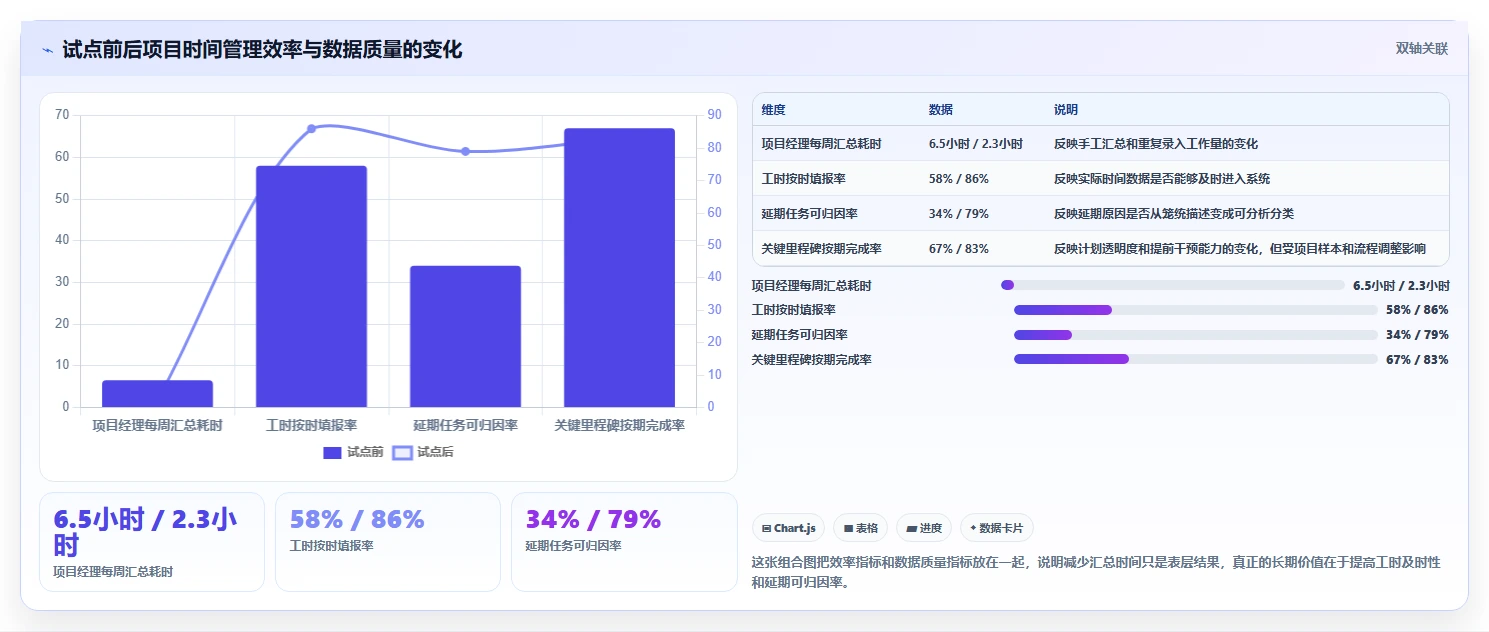Select table cell 58% / 86%

click(959, 179)
